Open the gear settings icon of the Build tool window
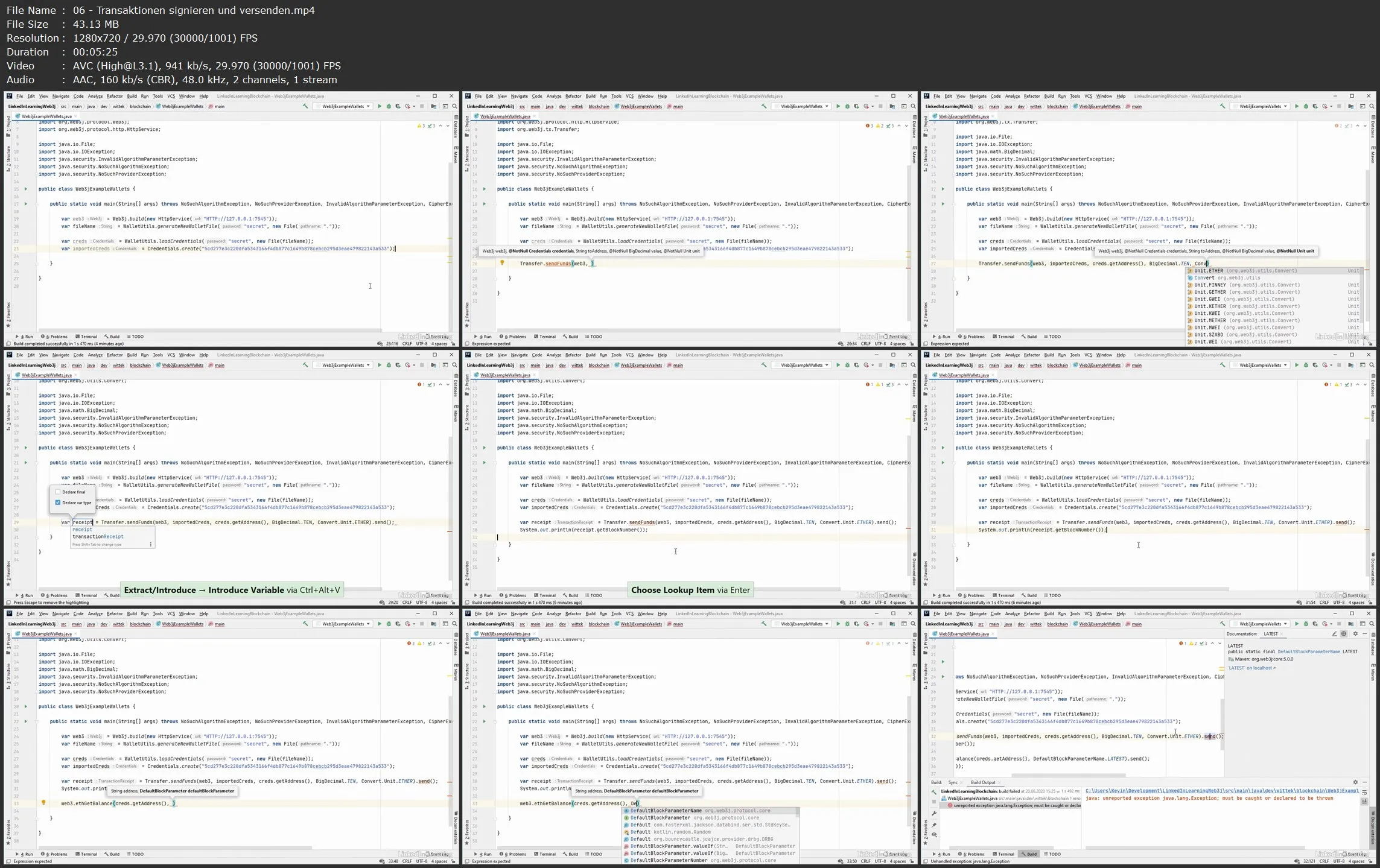The image size is (1380, 868). (x=1355, y=782)
